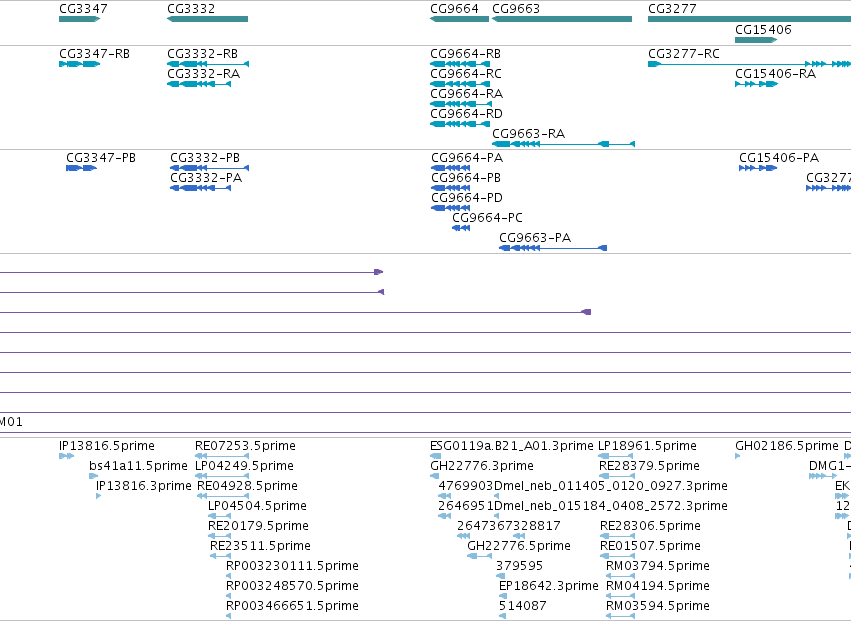Click the CG9664-RC transcript
851x621 pixels.
[460, 84]
